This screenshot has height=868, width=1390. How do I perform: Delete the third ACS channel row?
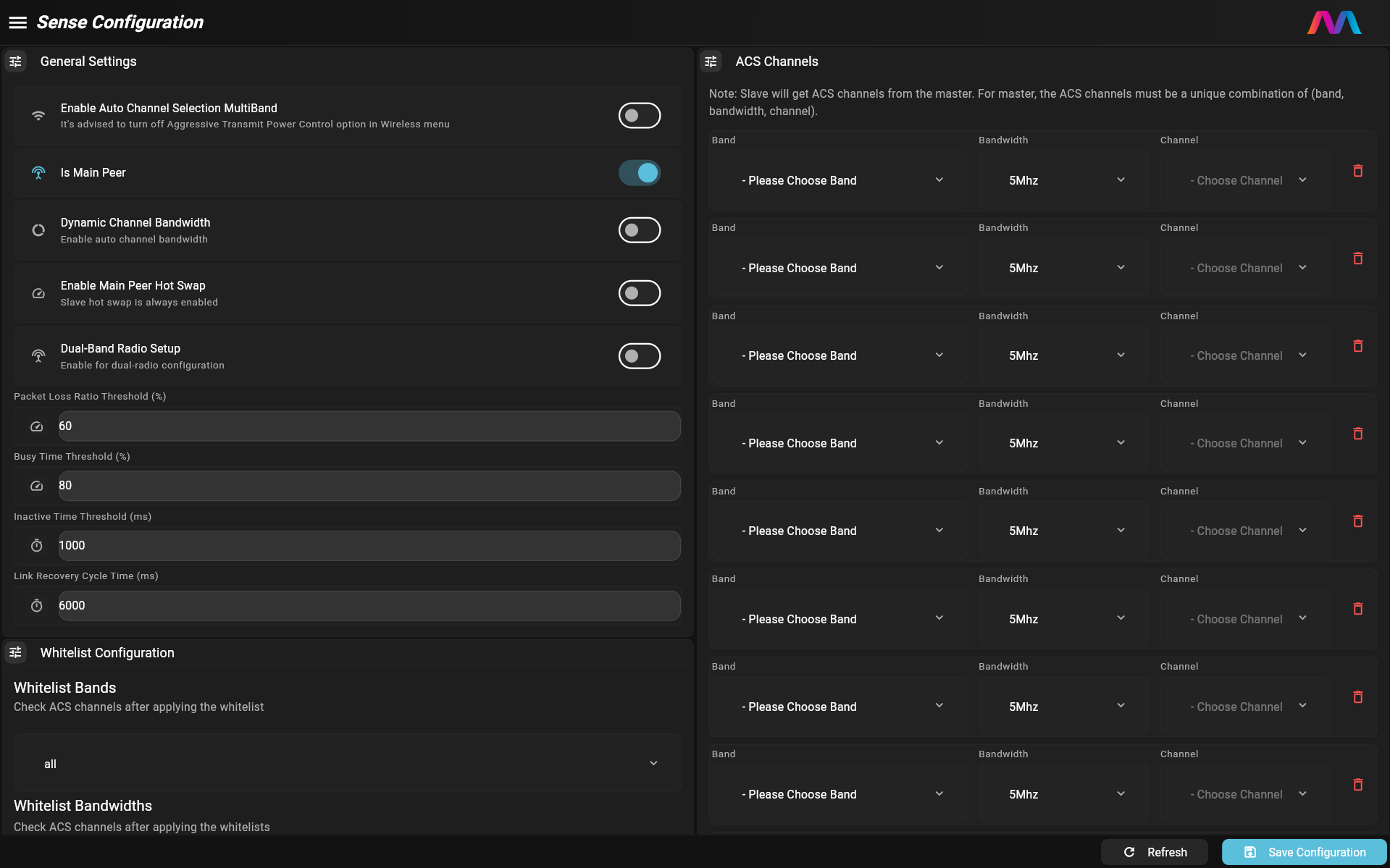pyautogui.click(x=1358, y=346)
